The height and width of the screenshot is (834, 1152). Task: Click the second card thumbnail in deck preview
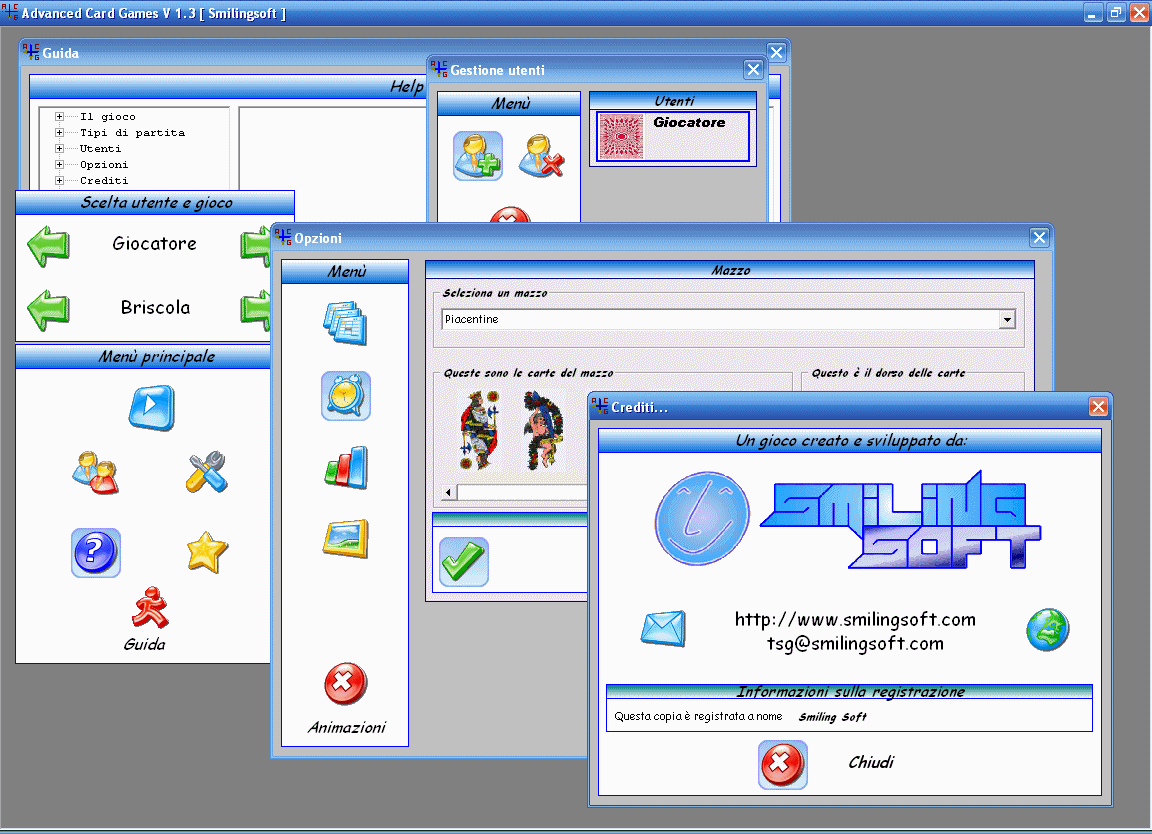click(x=543, y=431)
